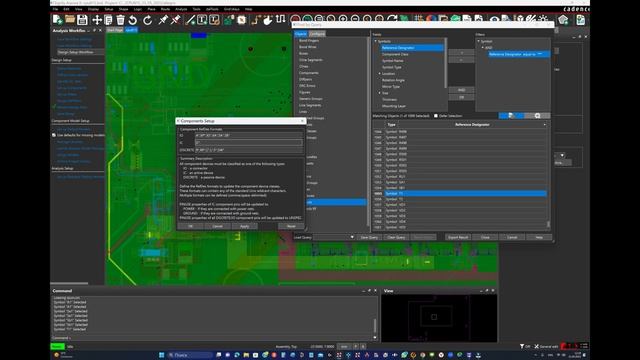Click the Copy documents toolbar icon
The height and width of the screenshot is (360, 640).
click(x=108, y=20)
